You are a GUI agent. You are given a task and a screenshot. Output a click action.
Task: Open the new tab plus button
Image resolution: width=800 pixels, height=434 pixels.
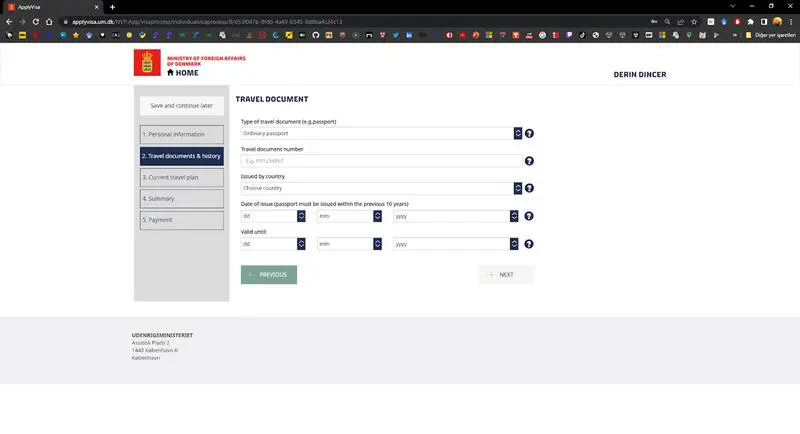tap(112, 7)
